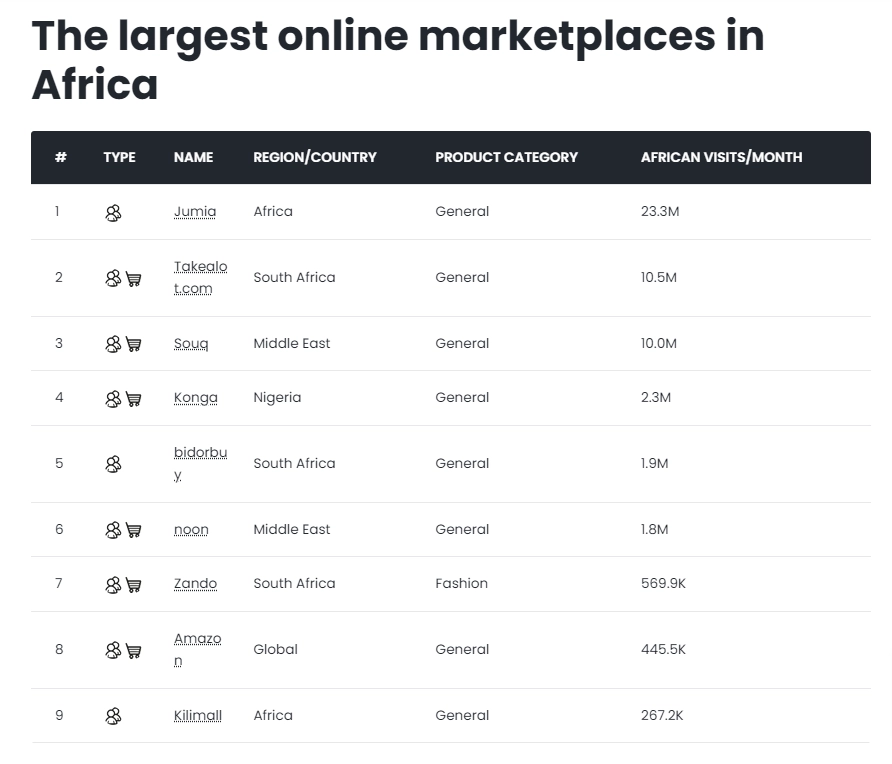Follow the Souq marketplace link
The image size is (892, 764).
tap(191, 344)
